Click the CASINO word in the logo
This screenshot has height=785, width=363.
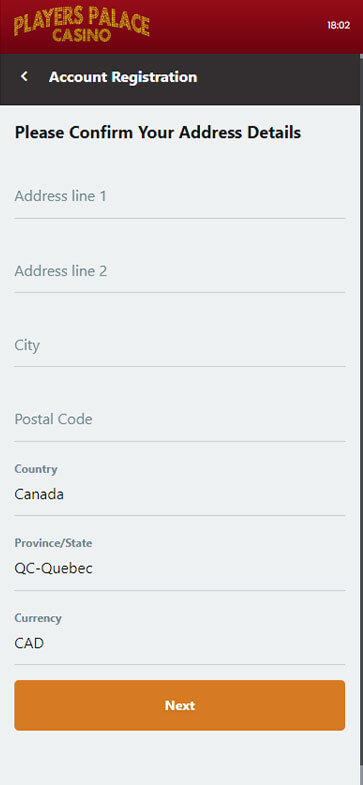pyautogui.click(x=81, y=36)
